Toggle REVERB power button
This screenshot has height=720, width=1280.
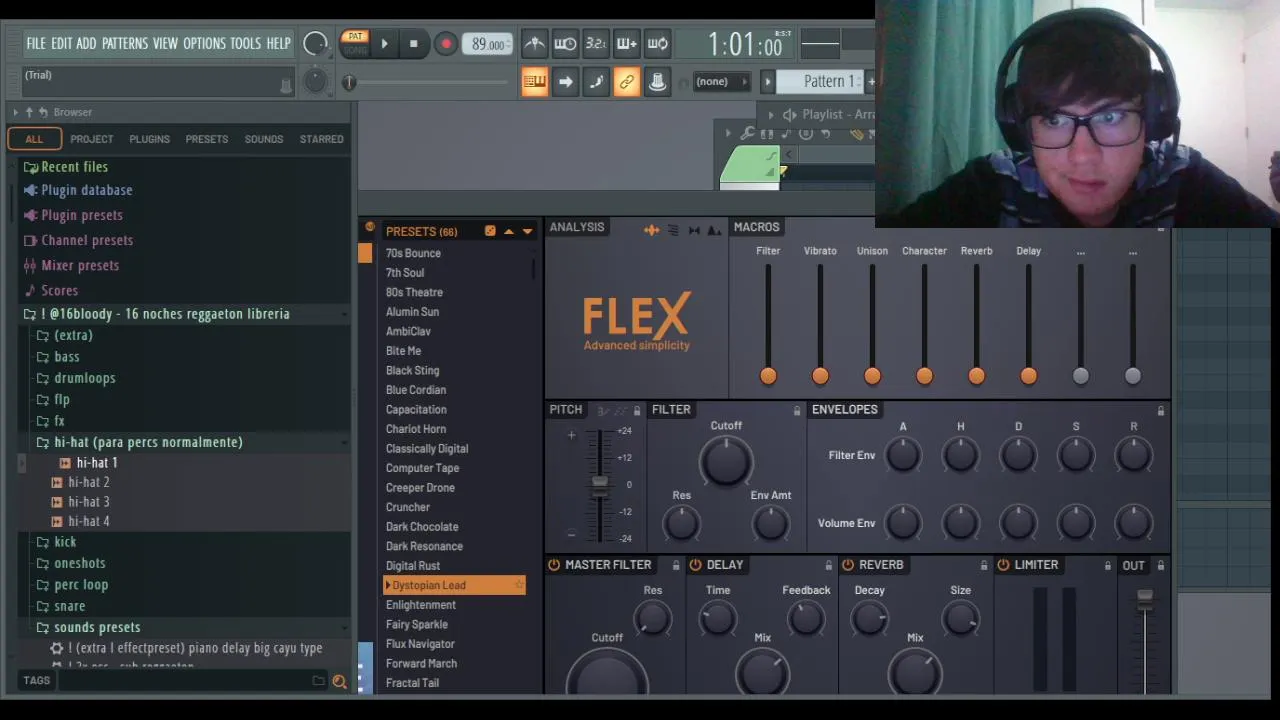point(847,565)
